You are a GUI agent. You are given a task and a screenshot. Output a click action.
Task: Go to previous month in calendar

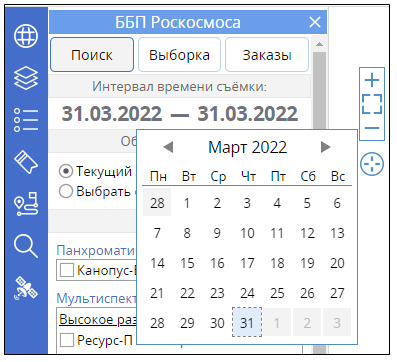[x=168, y=147]
